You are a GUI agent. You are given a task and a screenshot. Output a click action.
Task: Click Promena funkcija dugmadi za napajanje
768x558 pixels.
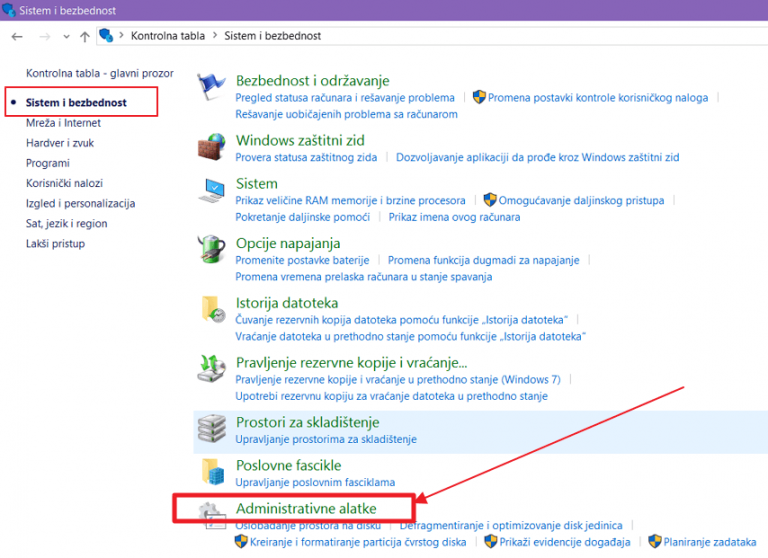click(x=483, y=260)
